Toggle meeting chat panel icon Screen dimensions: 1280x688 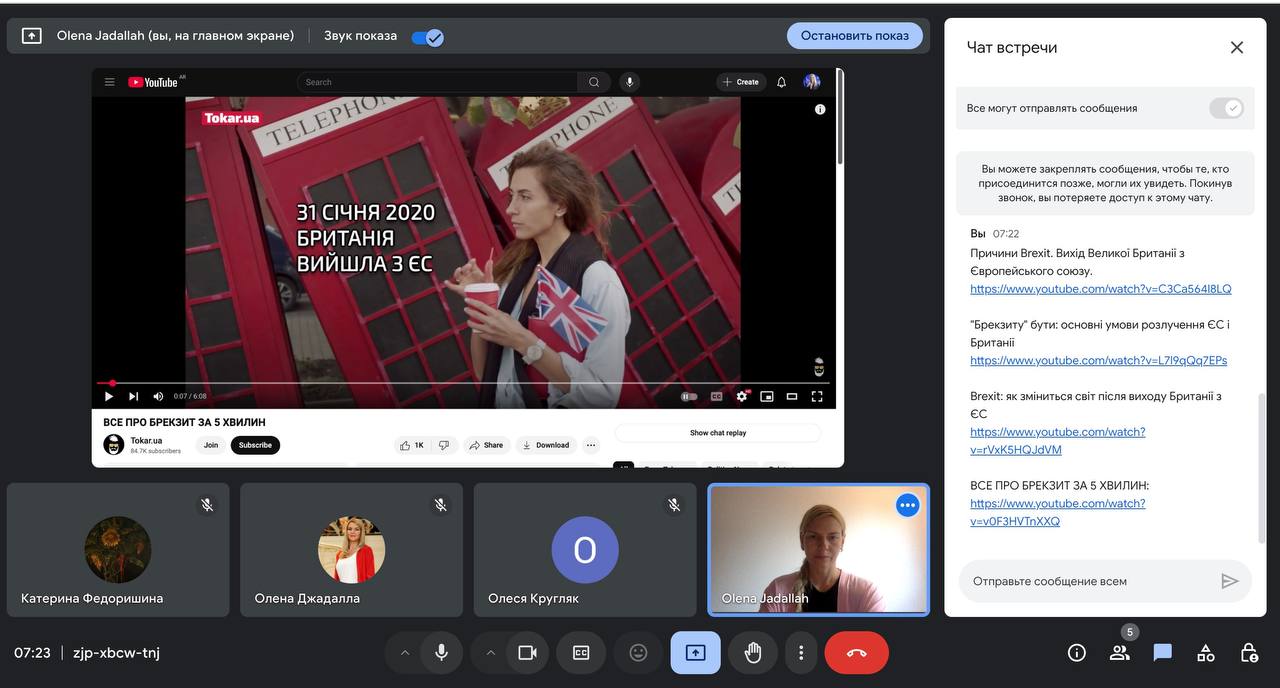pos(1163,653)
